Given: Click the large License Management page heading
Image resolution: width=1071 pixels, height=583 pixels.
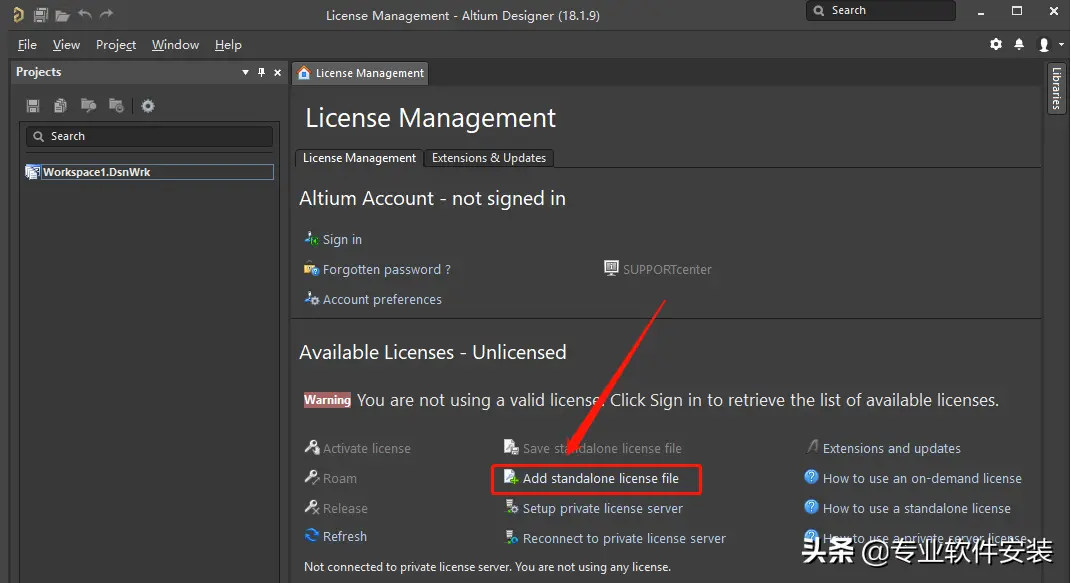Looking at the screenshot, I should coord(430,118).
